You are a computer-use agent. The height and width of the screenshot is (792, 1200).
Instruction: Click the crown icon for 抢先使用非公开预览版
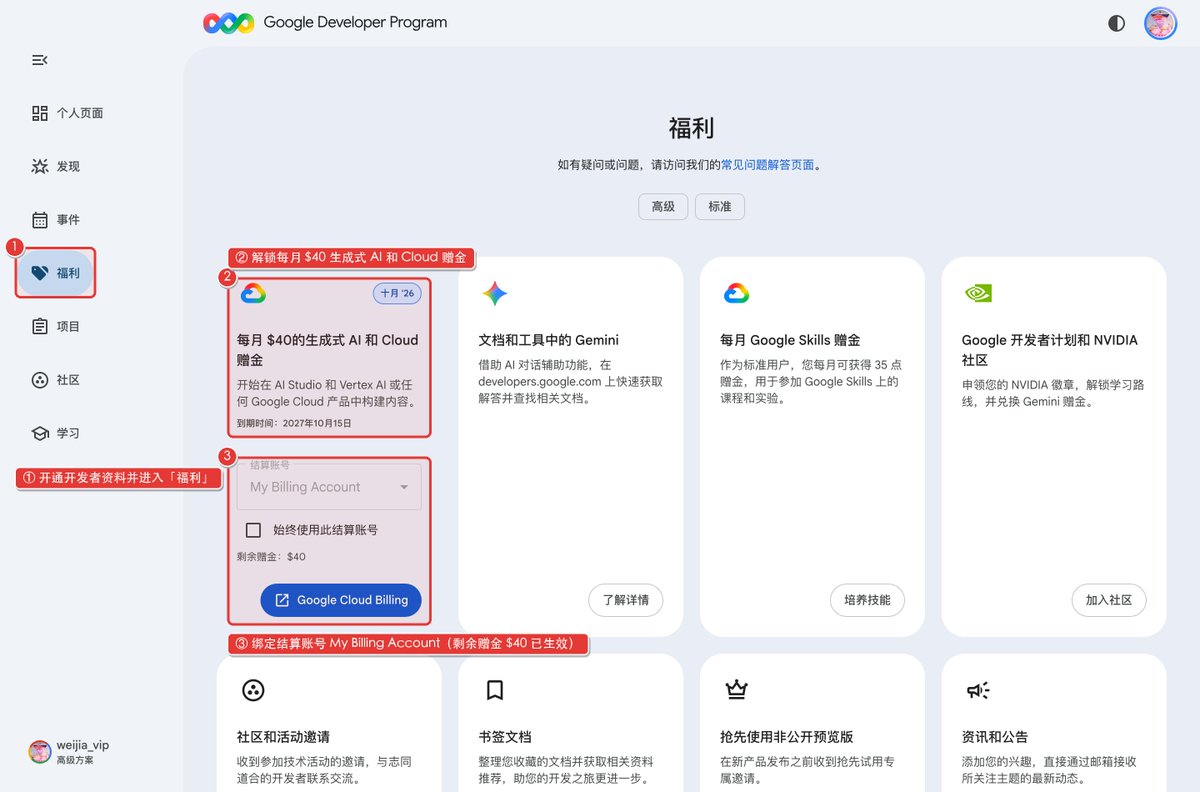[736, 689]
